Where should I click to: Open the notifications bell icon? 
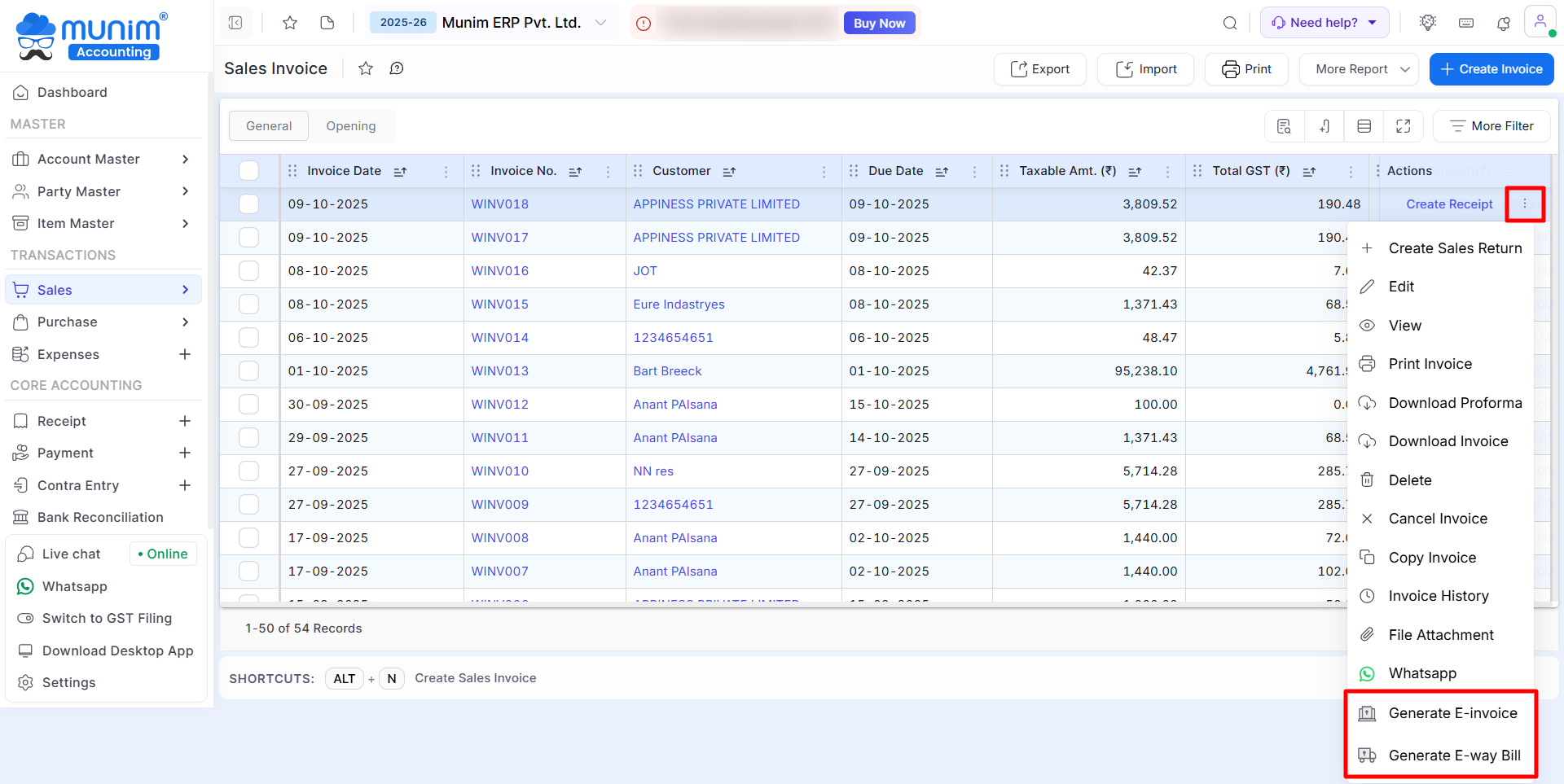coord(1503,23)
